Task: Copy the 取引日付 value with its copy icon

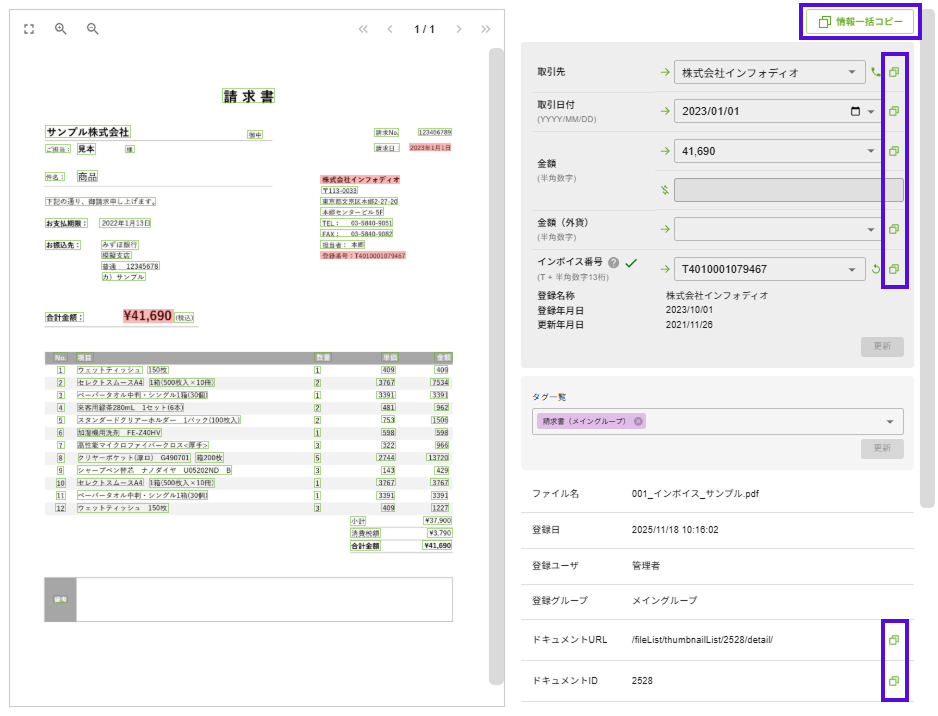Action: point(894,111)
